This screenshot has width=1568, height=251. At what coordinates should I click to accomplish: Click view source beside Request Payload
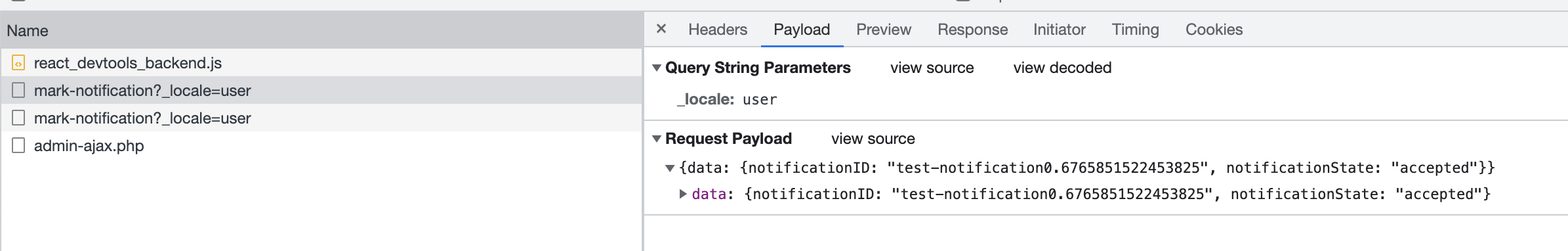coord(873,139)
